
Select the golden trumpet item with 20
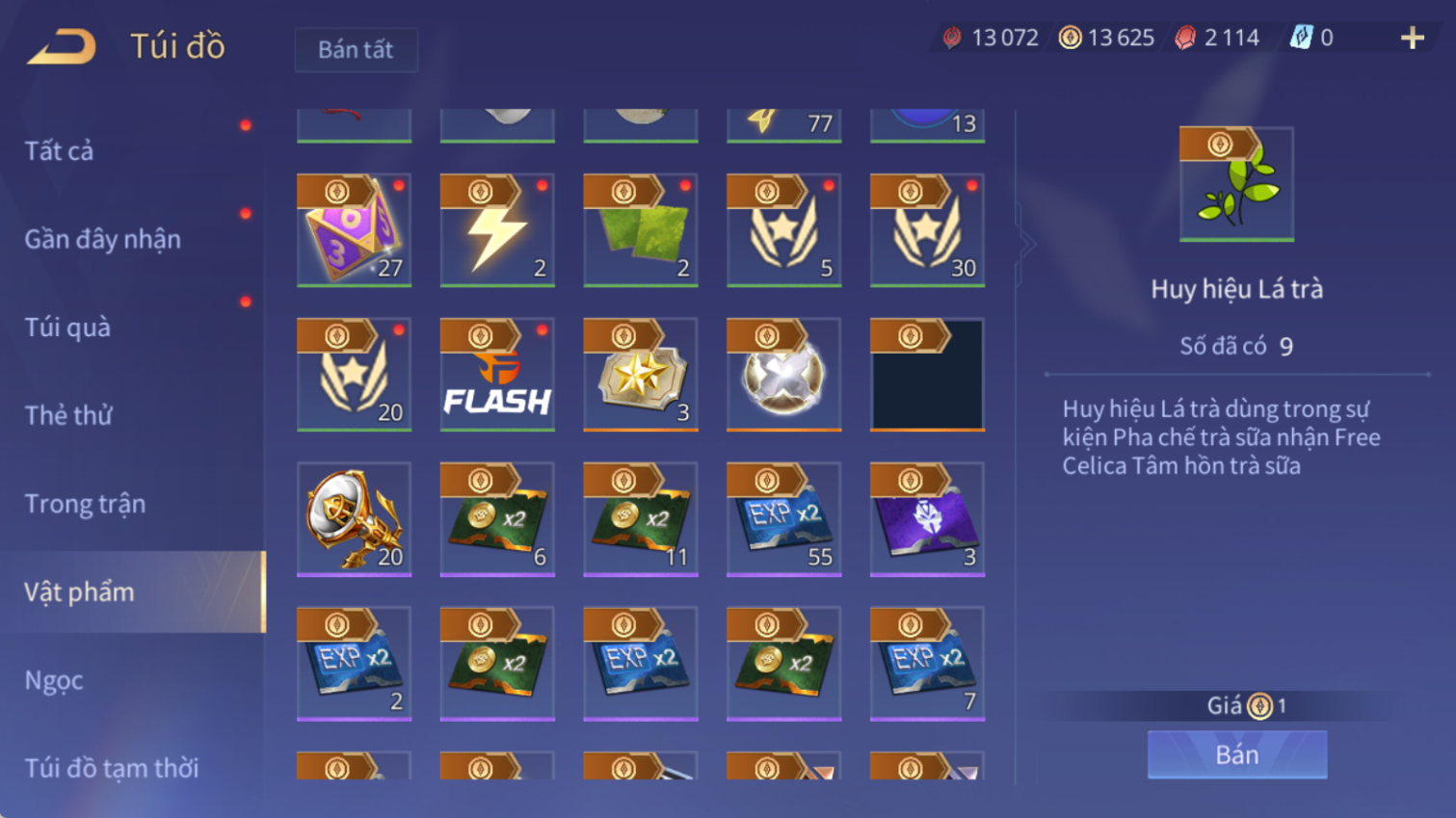[x=354, y=519]
